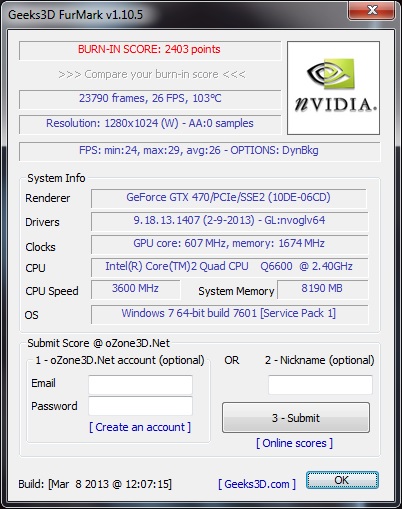Click the Compare your burn-in score link
Image resolution: width=402 pixels, height=509 pixels.
coord(152,74)
